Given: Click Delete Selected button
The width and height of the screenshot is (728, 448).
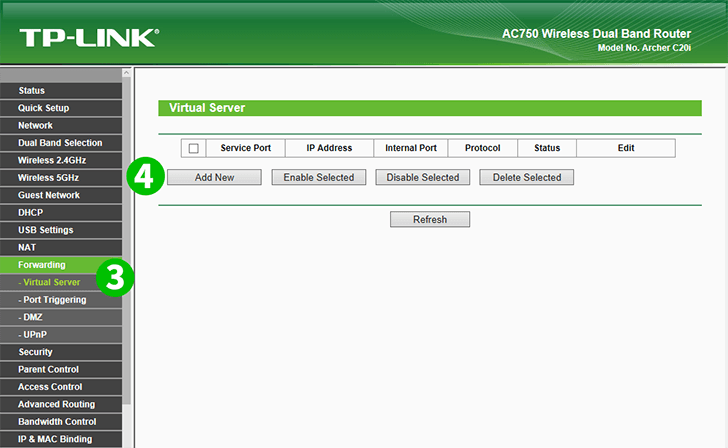Looking at the screenshot, I should [x=526, y=177].
